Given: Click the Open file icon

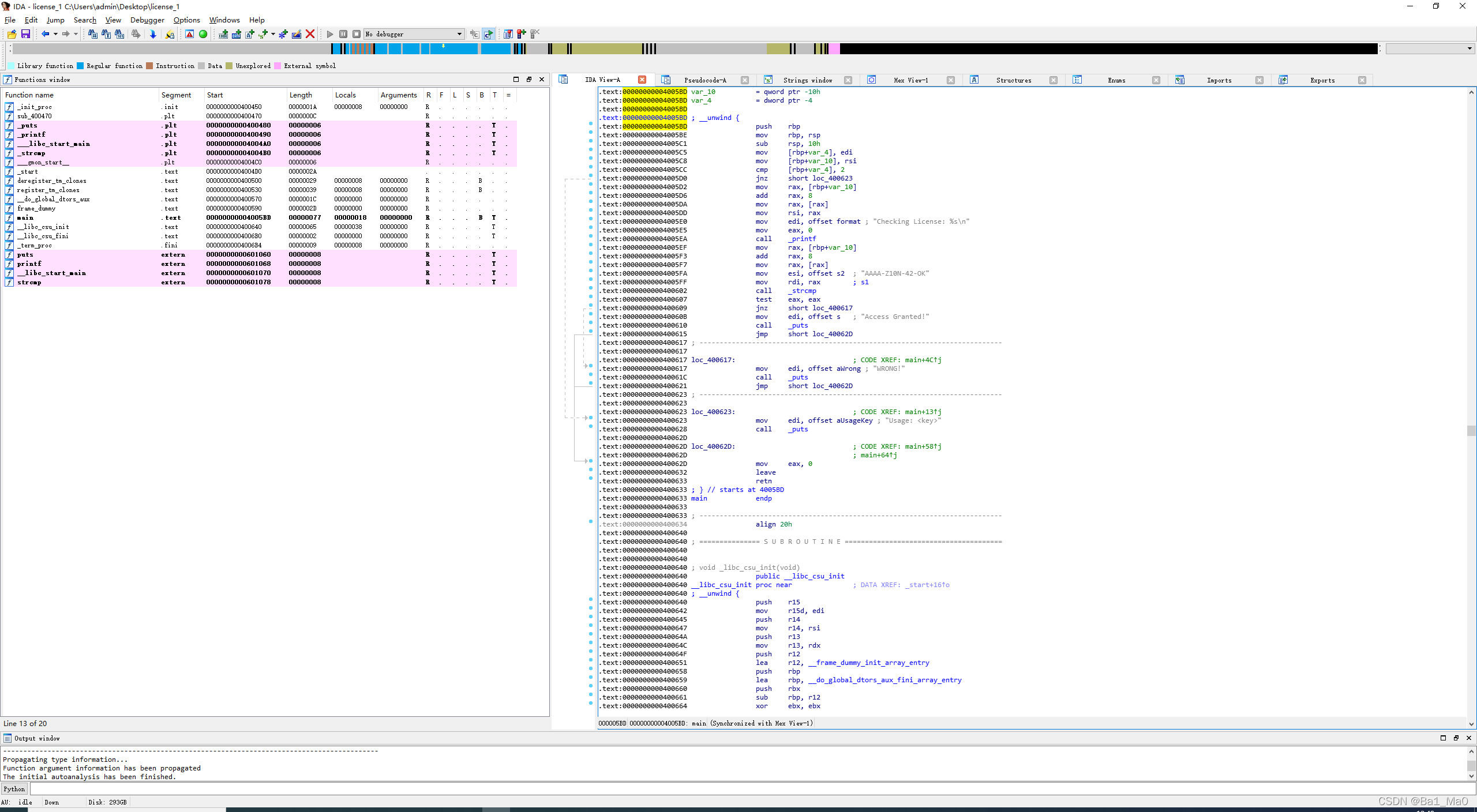Looking at the screenshot, I should 12,34.
